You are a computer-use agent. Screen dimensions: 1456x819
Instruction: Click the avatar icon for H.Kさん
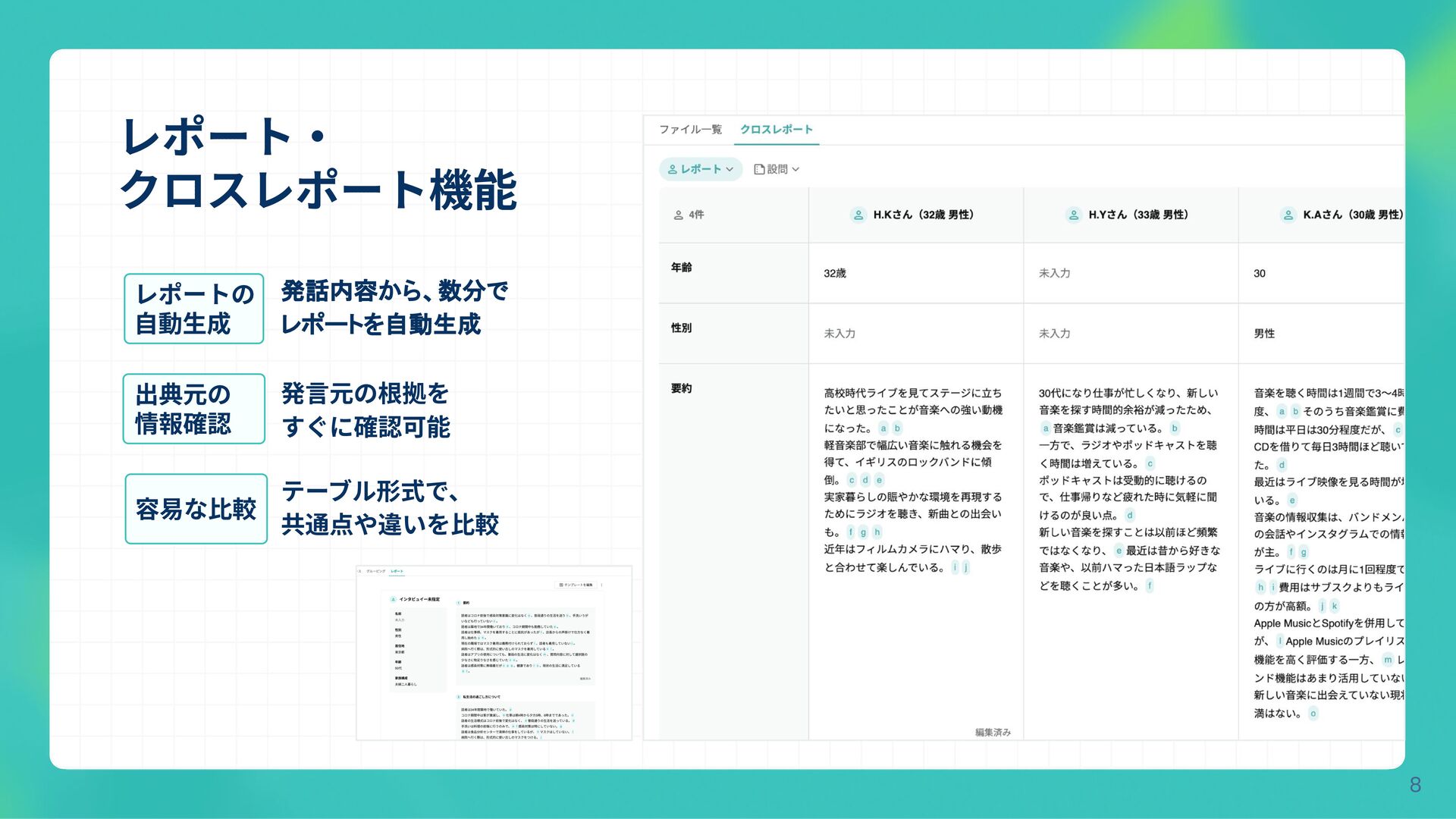tap(858, 215)
